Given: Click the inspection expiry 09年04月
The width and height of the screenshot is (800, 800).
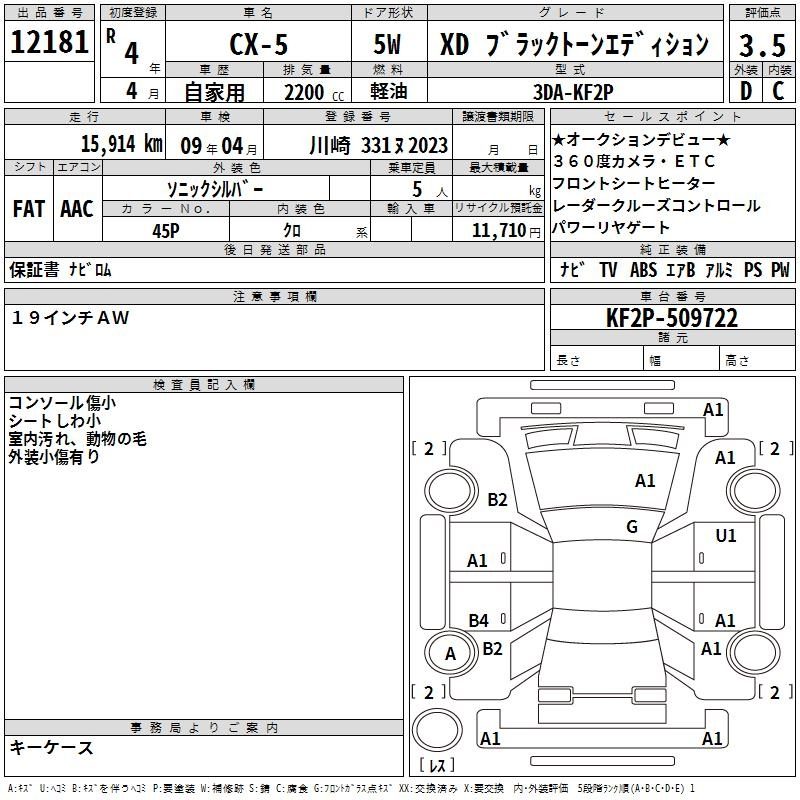Looking at the screenshot, I should 219,146.
